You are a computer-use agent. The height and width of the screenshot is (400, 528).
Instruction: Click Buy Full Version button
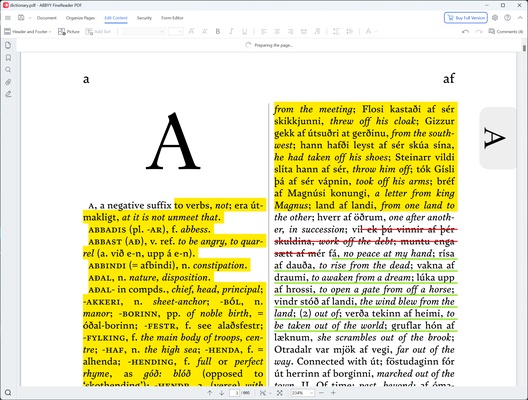(x=466, y=18)
